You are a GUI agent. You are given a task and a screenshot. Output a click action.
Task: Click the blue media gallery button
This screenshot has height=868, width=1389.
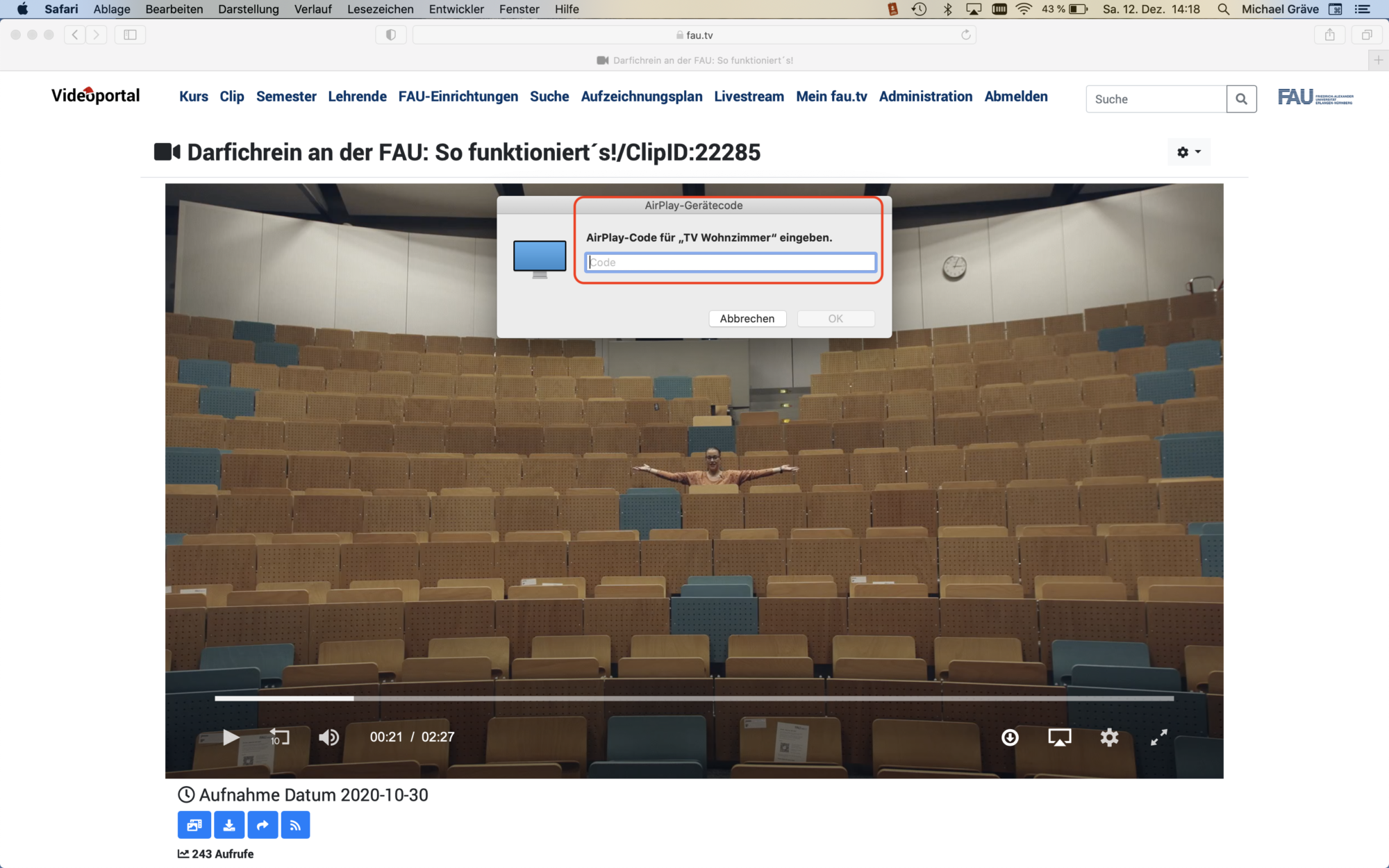click(x=194, y=825)
